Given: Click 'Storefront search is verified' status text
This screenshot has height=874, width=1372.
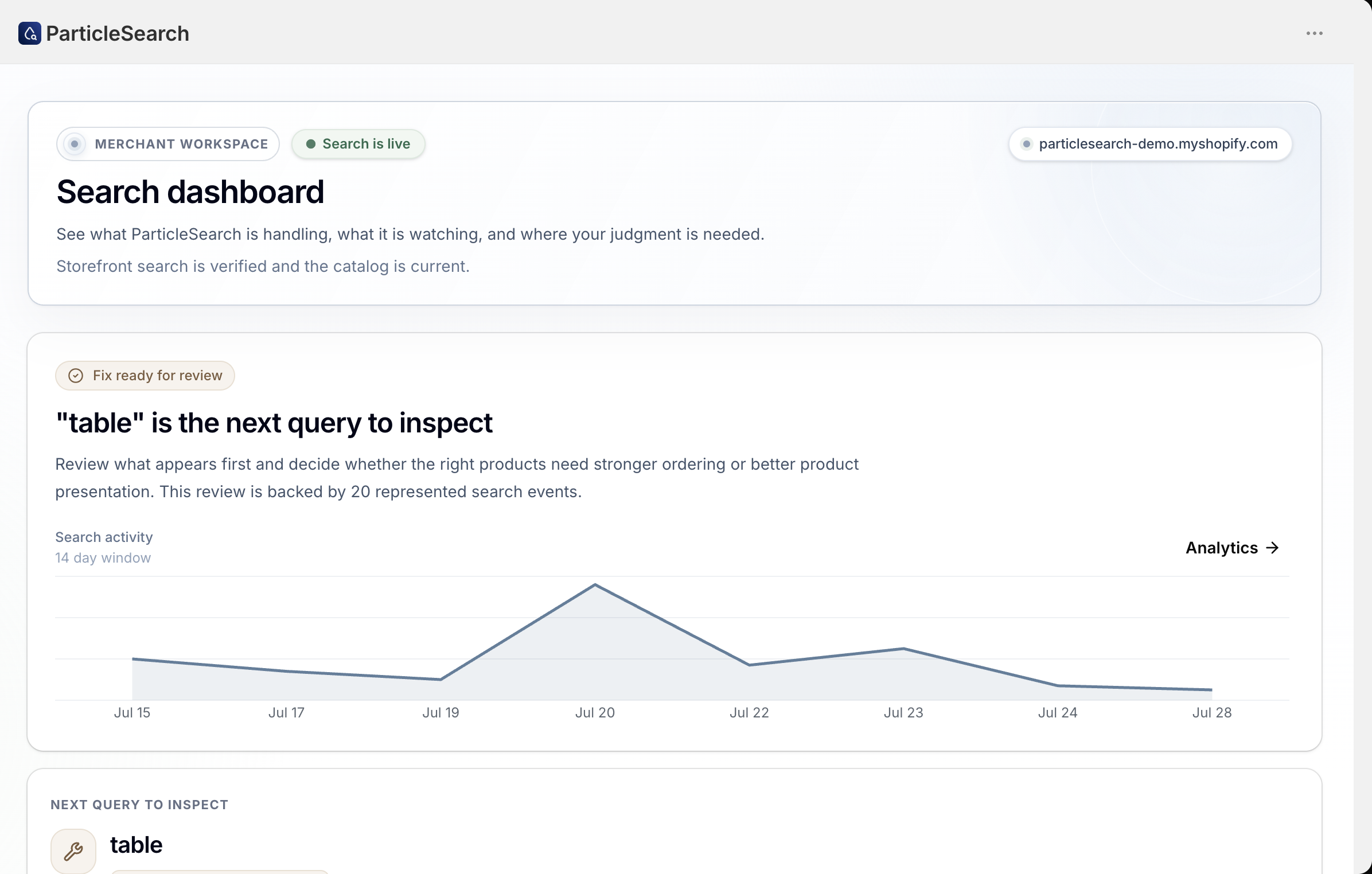Looking at the screenshot, I should [263, 266].
